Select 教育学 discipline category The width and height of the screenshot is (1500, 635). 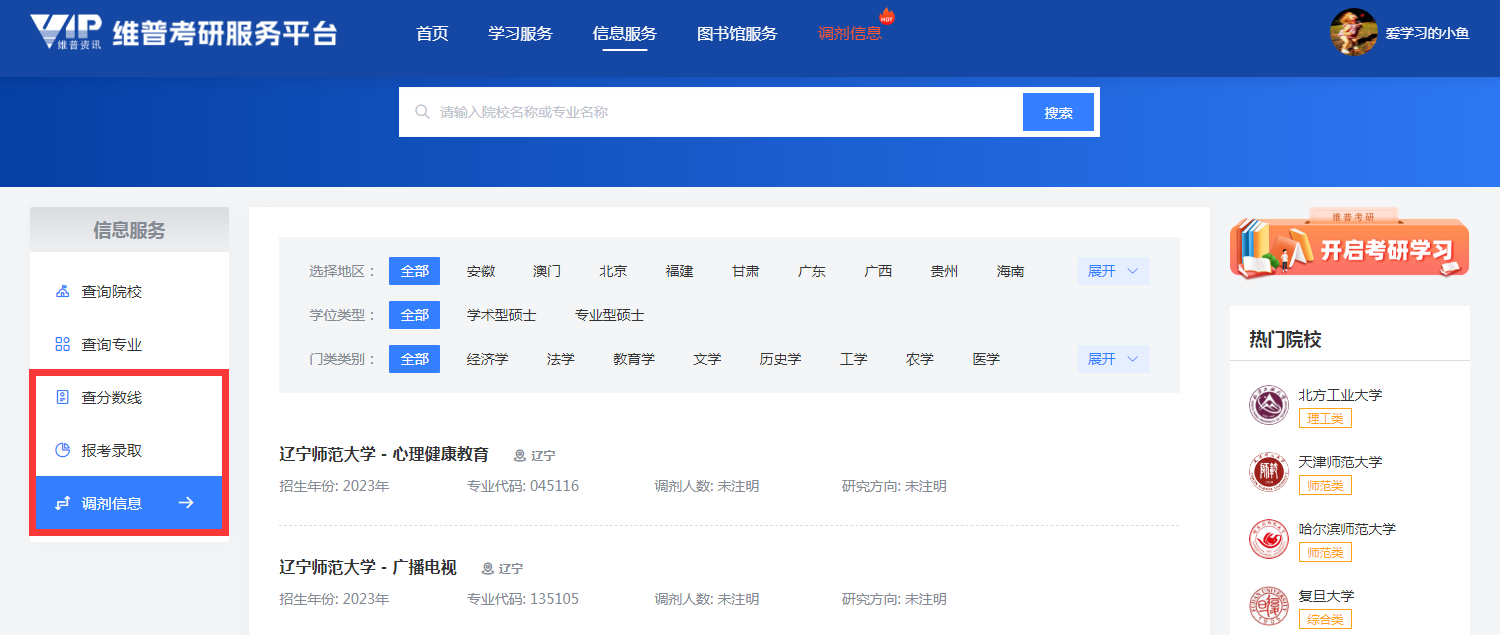click(633, 359)
